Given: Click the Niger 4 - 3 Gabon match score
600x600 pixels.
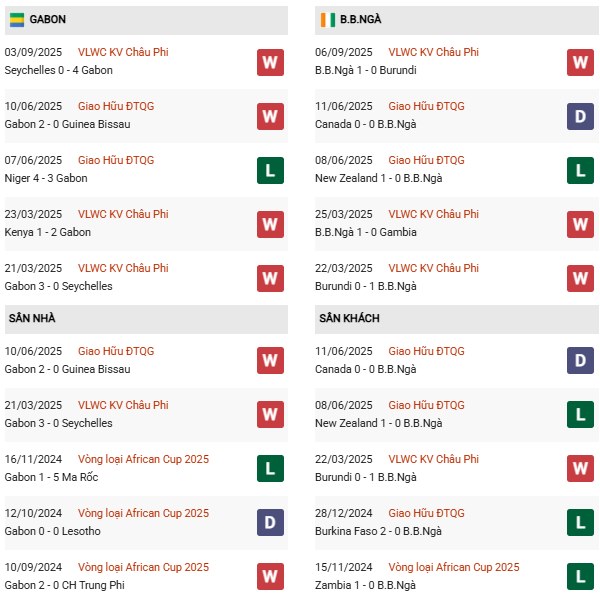Looking at the screenshot, I should (46, 179).
